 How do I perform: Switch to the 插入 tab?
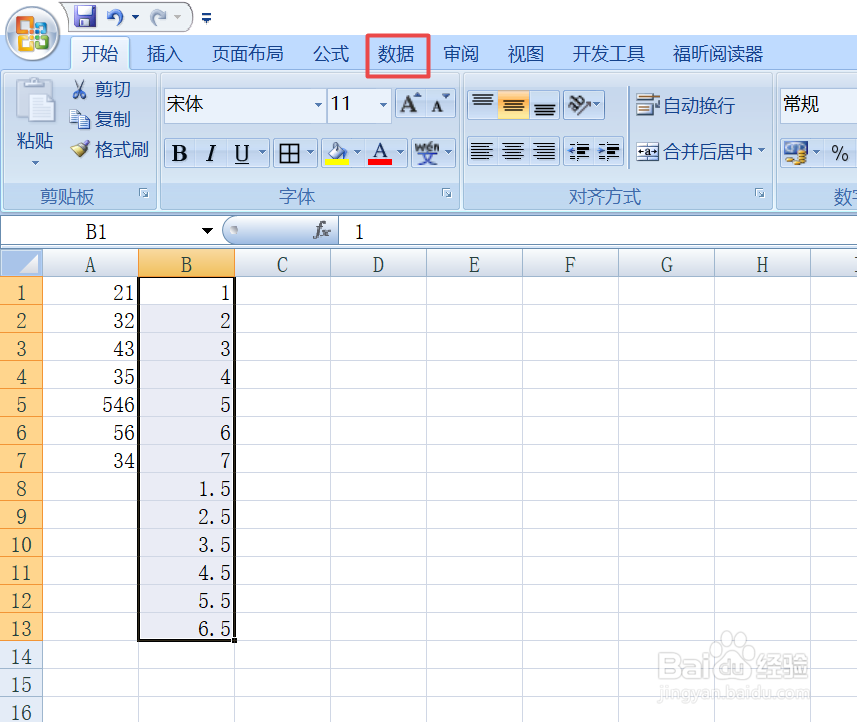(164, 54)
